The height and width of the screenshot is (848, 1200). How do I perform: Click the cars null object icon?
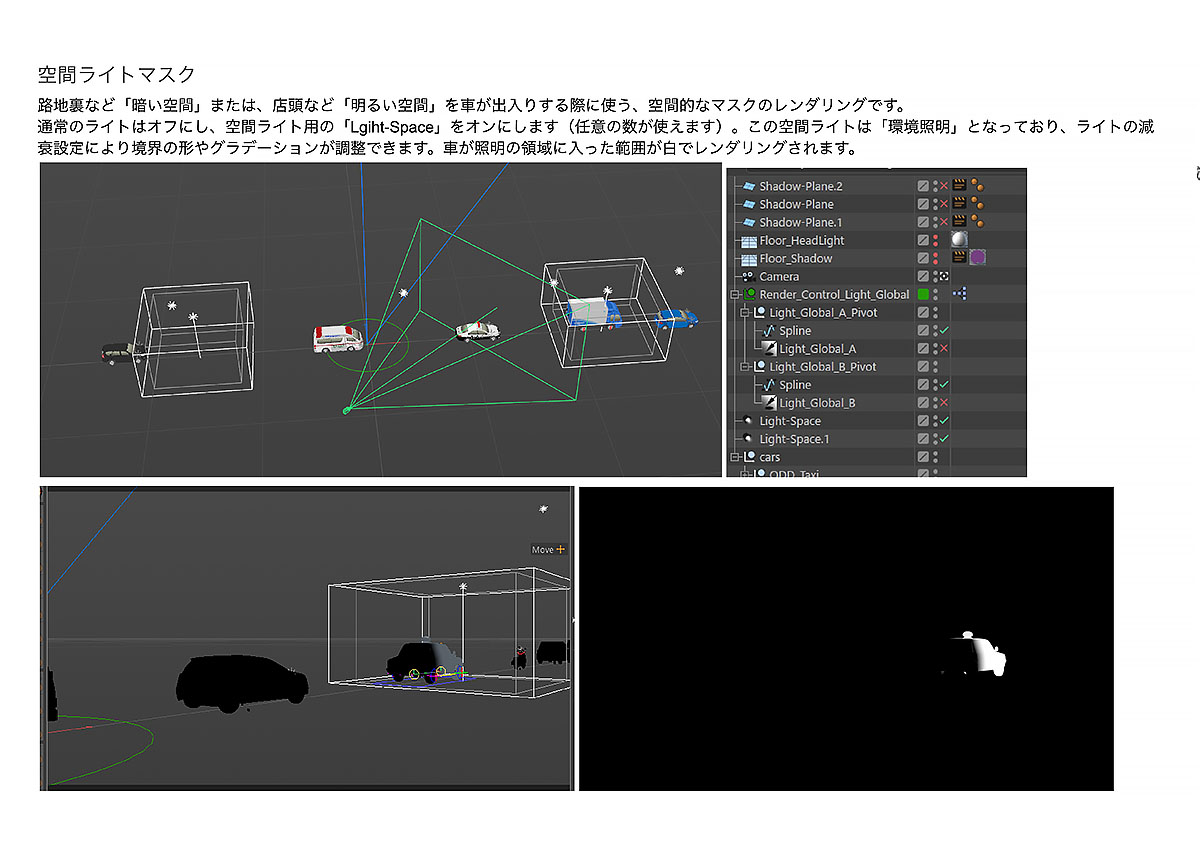click(x=749, y=458)
